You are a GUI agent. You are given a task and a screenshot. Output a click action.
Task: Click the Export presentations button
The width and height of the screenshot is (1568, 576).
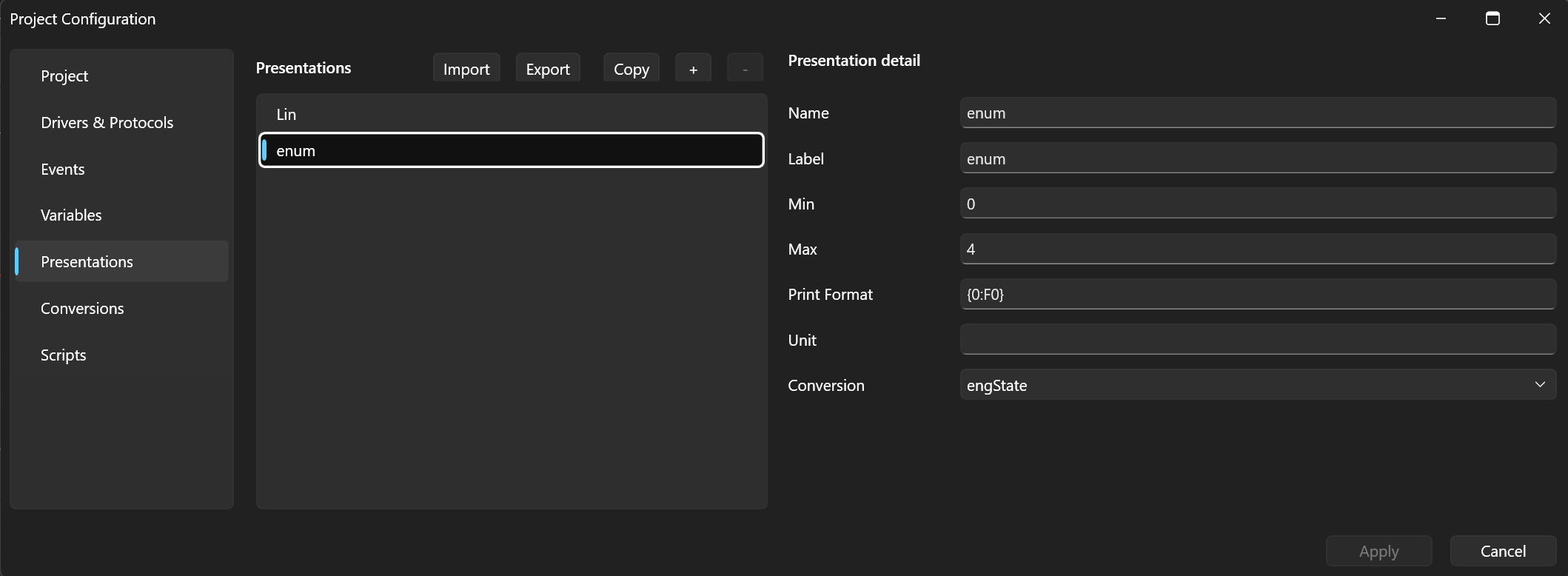point(548,69)
